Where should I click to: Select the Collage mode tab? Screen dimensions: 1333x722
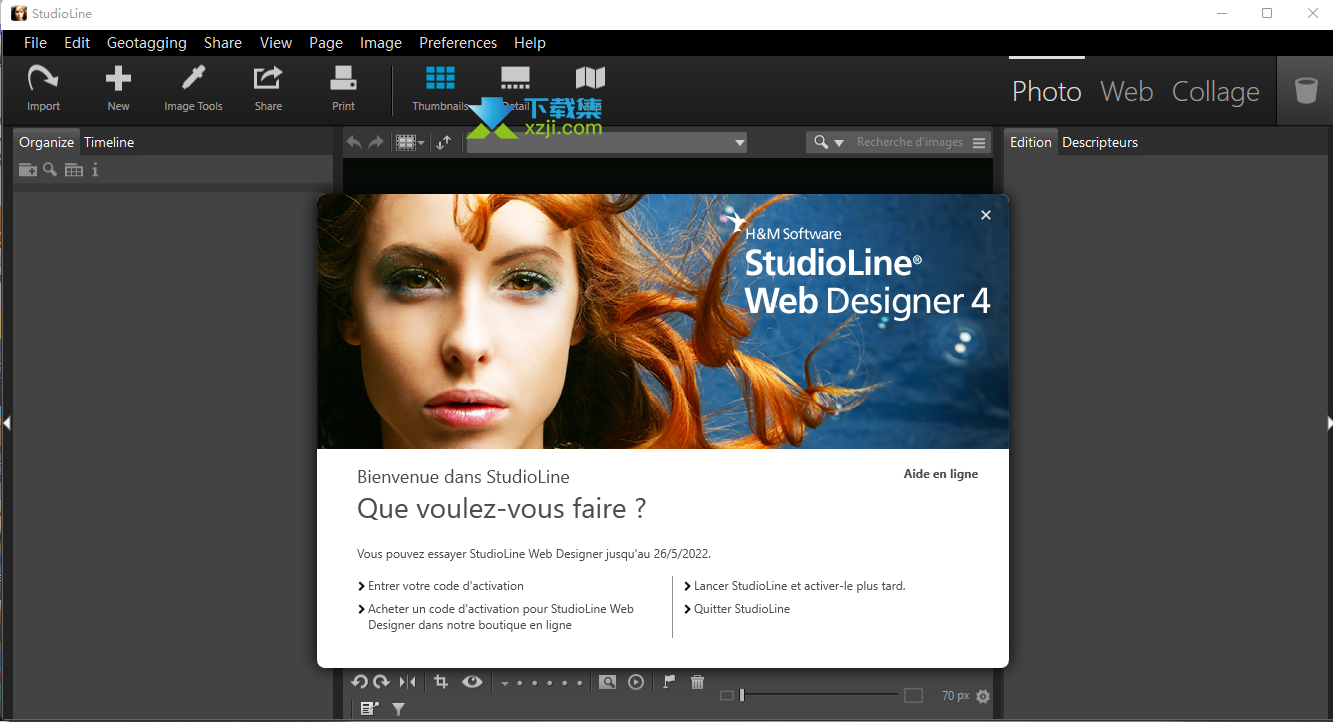coord(1216,91)
